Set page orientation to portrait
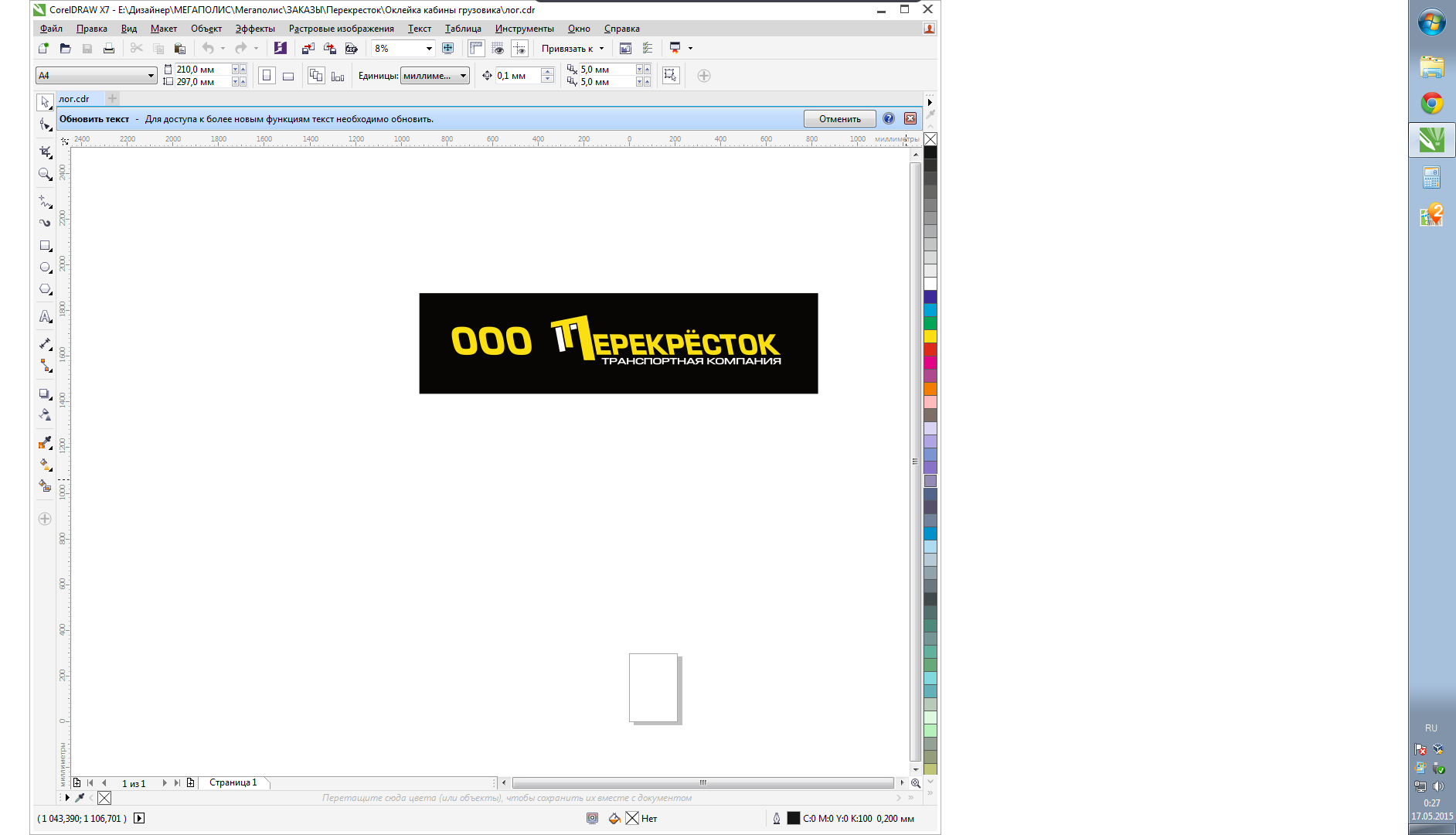Viewport: 1456px width, 835px height. tap(267, 76)
